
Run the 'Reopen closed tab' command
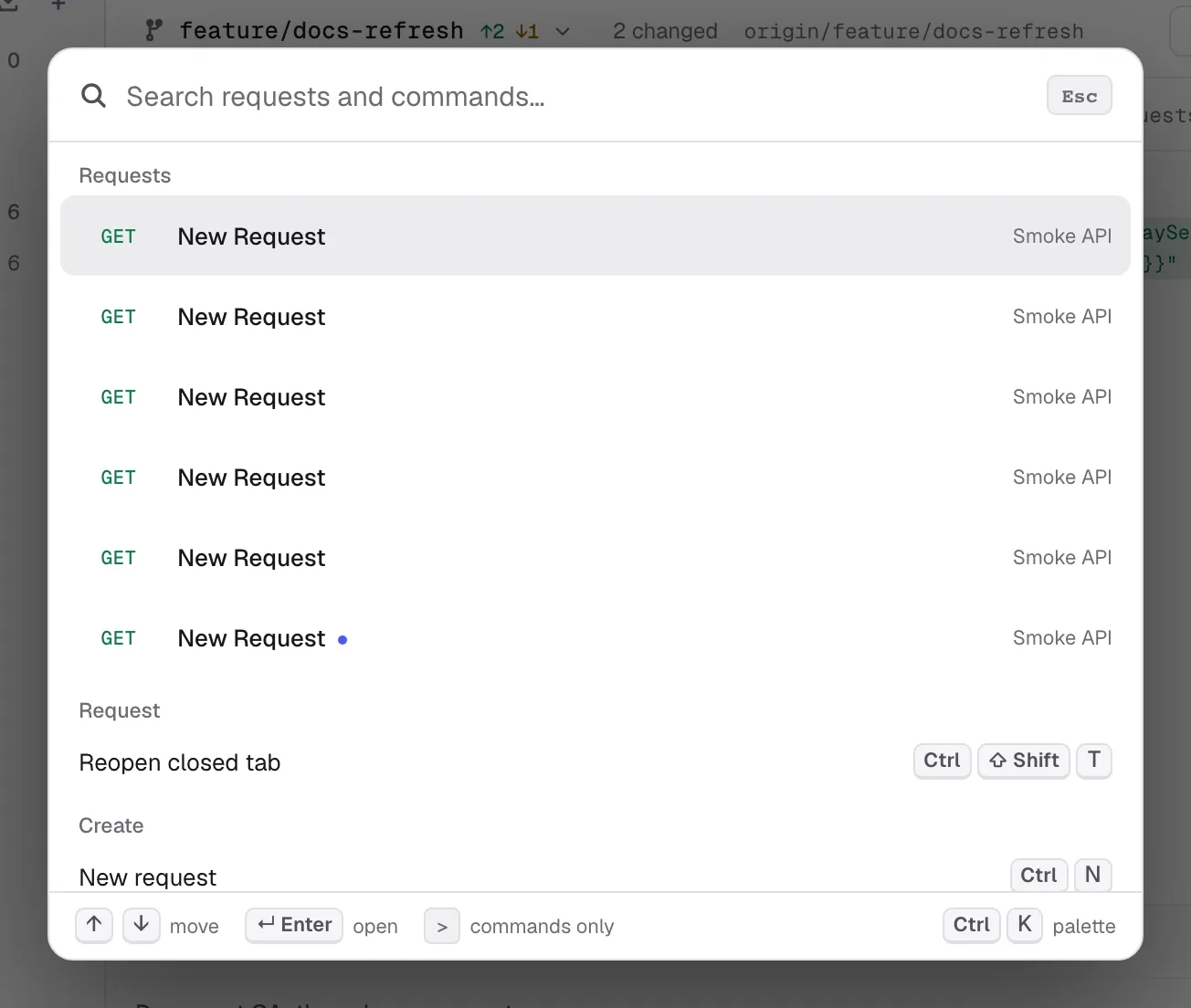595,761
